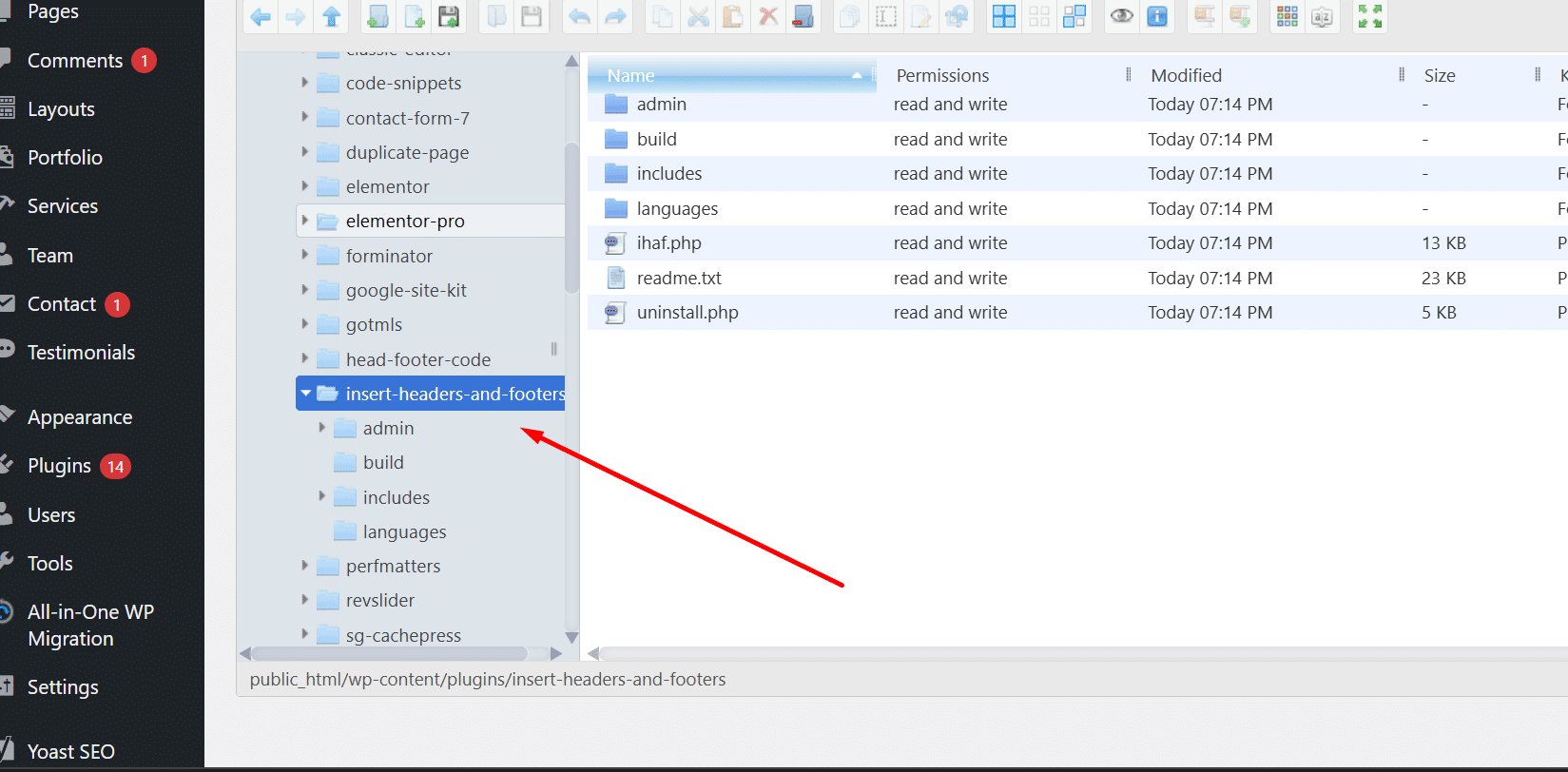
Task: Click the Create archive toolbar icon
Action: (x=1240, y=16)
